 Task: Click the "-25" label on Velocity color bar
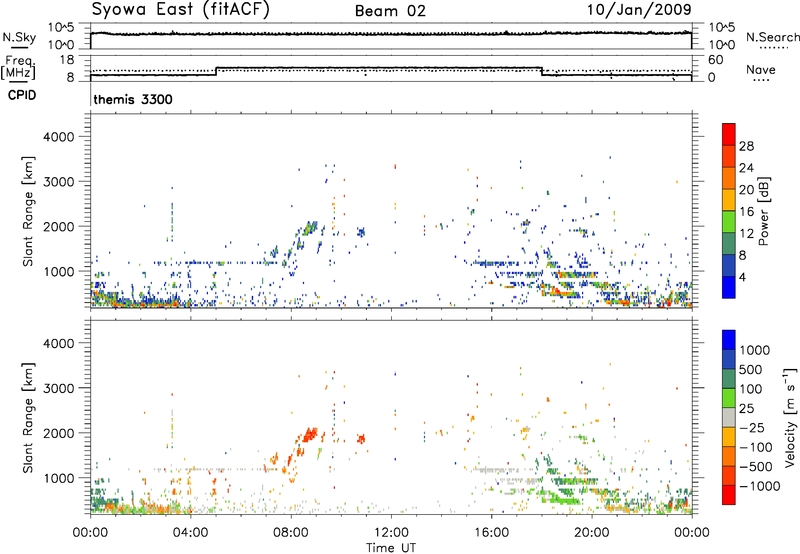[752, 428]
